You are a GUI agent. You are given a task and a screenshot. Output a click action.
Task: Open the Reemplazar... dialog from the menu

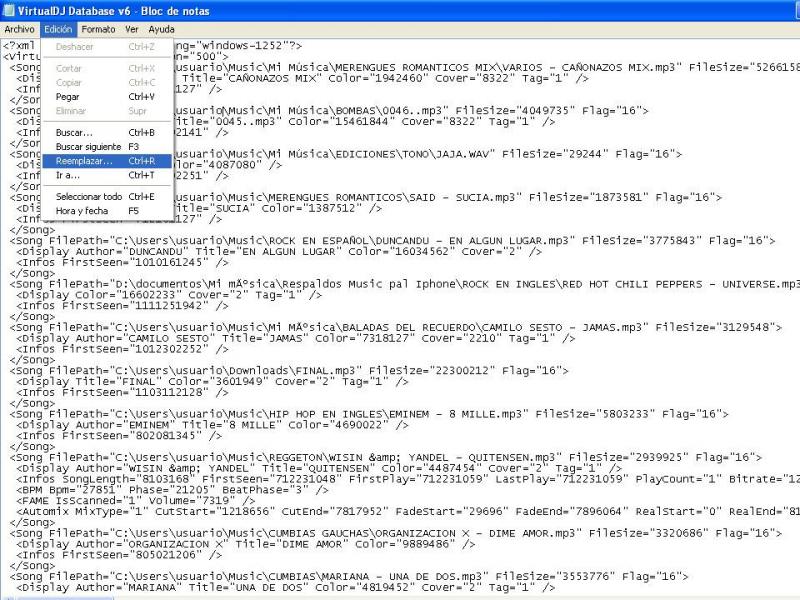point(107,161)
